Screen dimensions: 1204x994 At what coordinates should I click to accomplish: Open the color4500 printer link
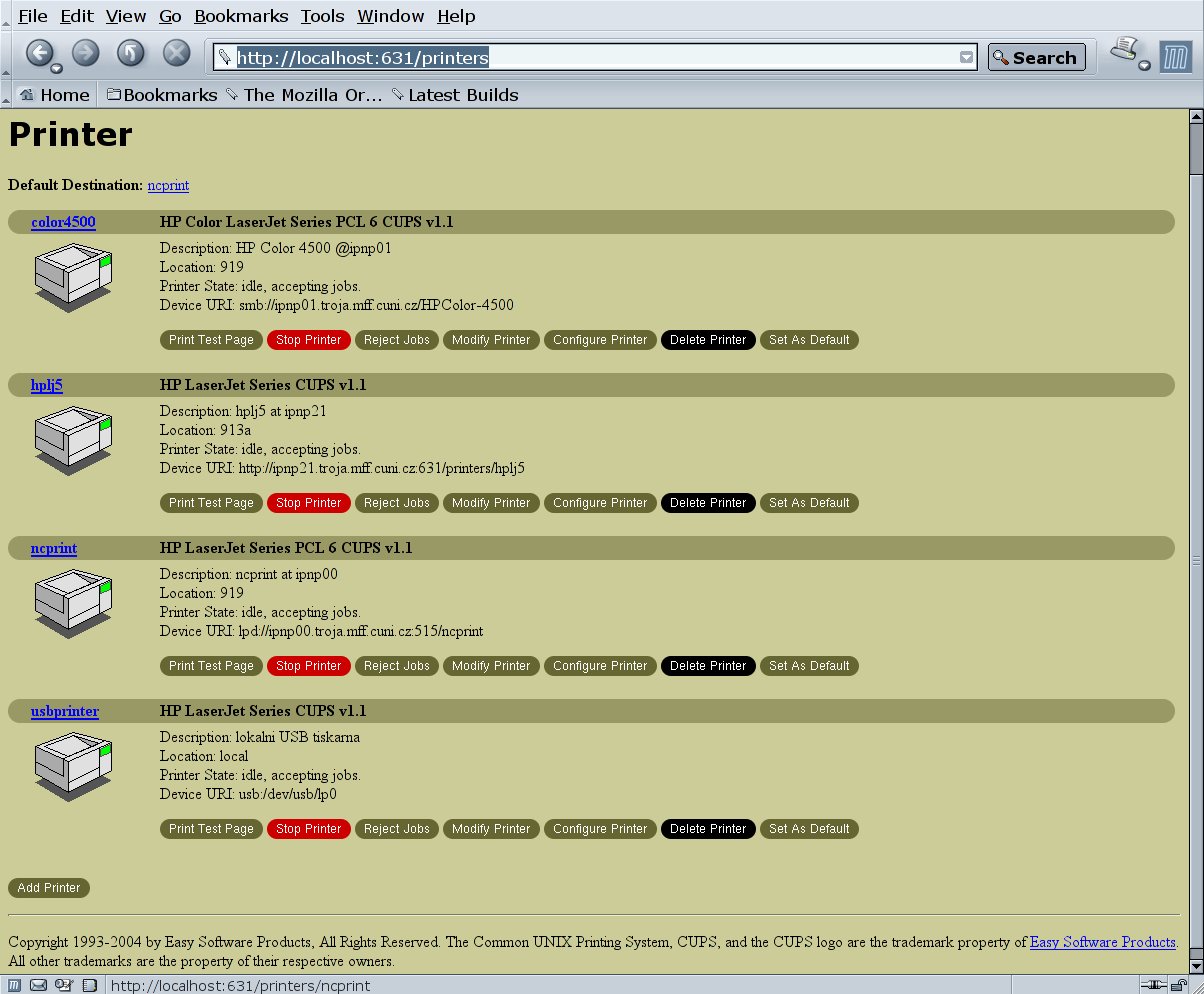click(x=63, y=222)
